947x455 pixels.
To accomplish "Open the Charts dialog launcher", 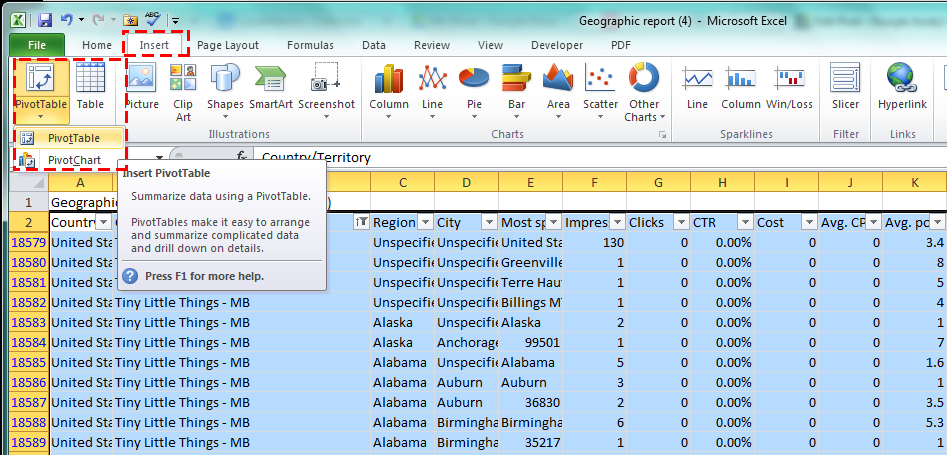I will 662,135.
